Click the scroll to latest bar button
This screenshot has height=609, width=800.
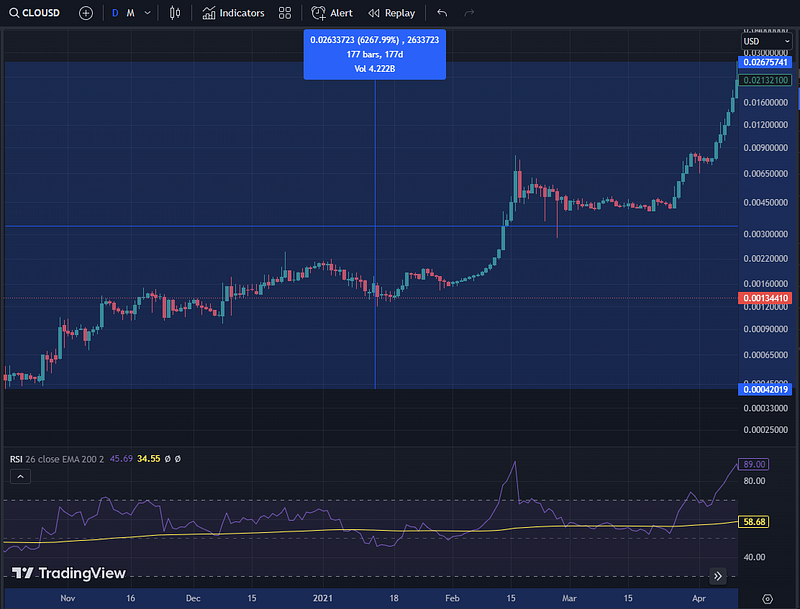click(x=717, y=576)
